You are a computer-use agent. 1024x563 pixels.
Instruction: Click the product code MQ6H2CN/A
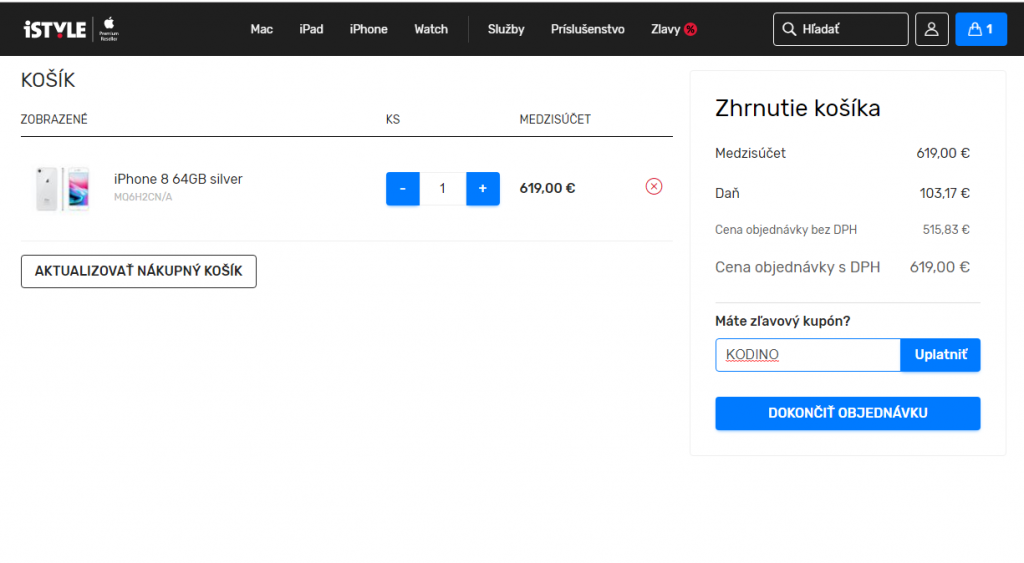143,197
